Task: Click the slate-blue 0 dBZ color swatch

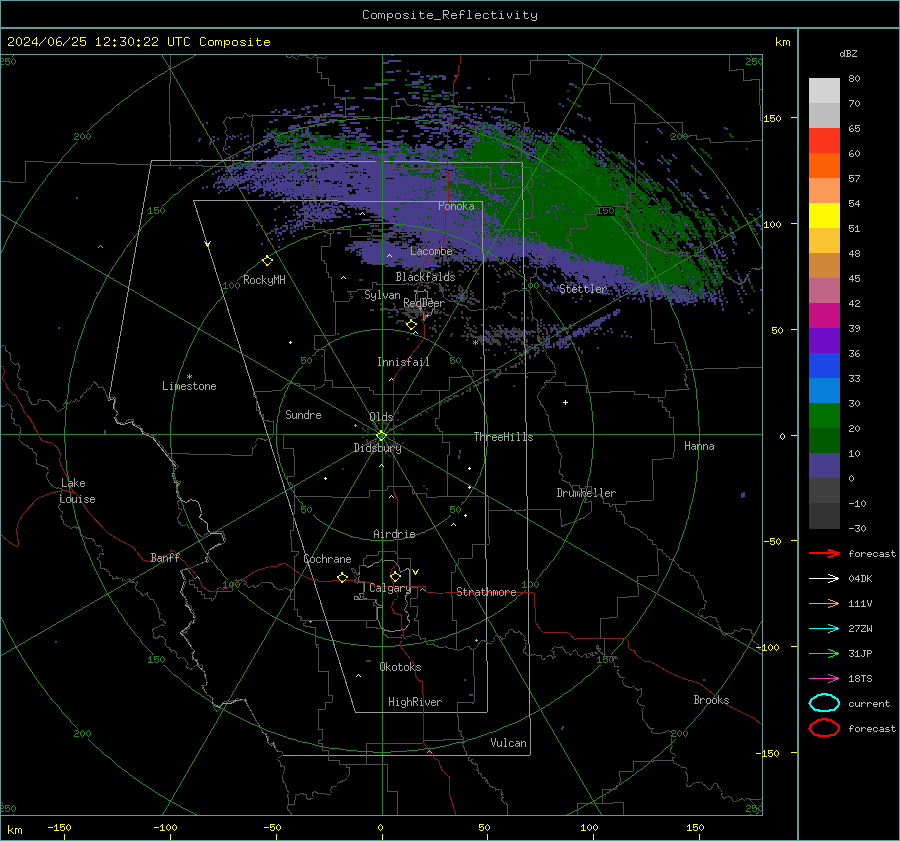Action: (x=824, y=466)
